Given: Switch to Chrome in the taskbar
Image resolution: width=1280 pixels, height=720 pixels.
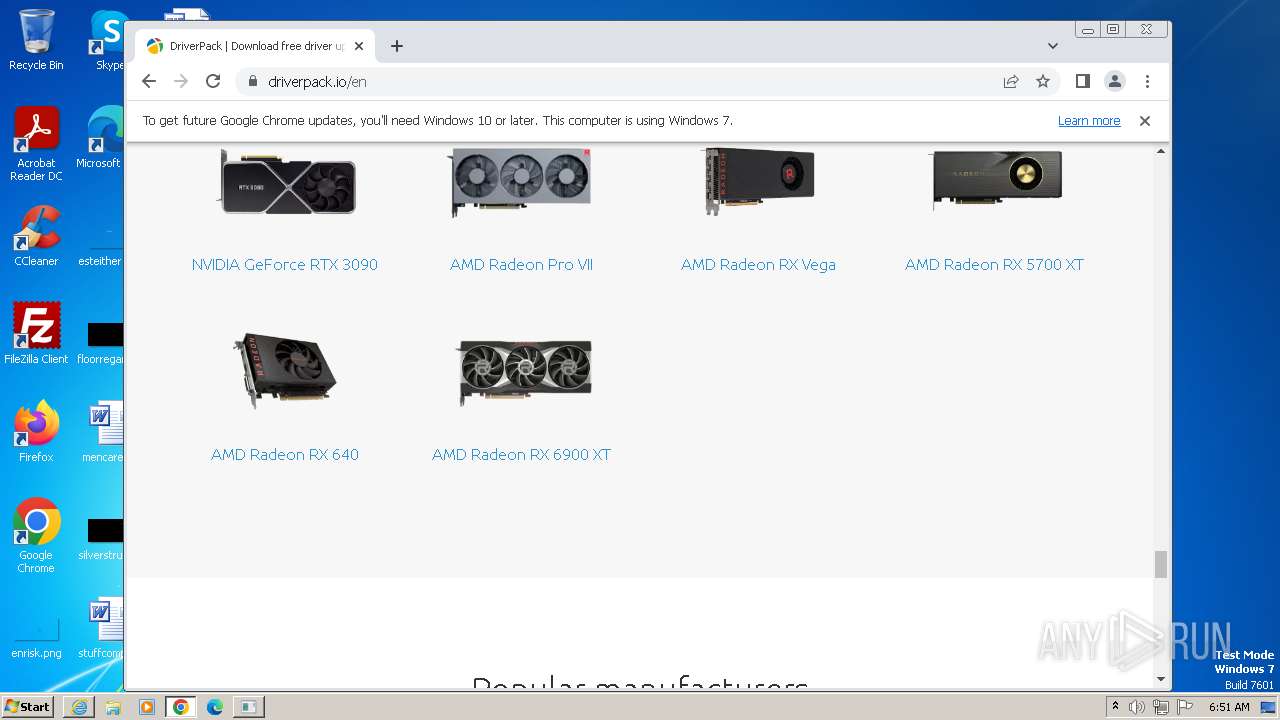Looking at the screenshot, I should (181, 707).
